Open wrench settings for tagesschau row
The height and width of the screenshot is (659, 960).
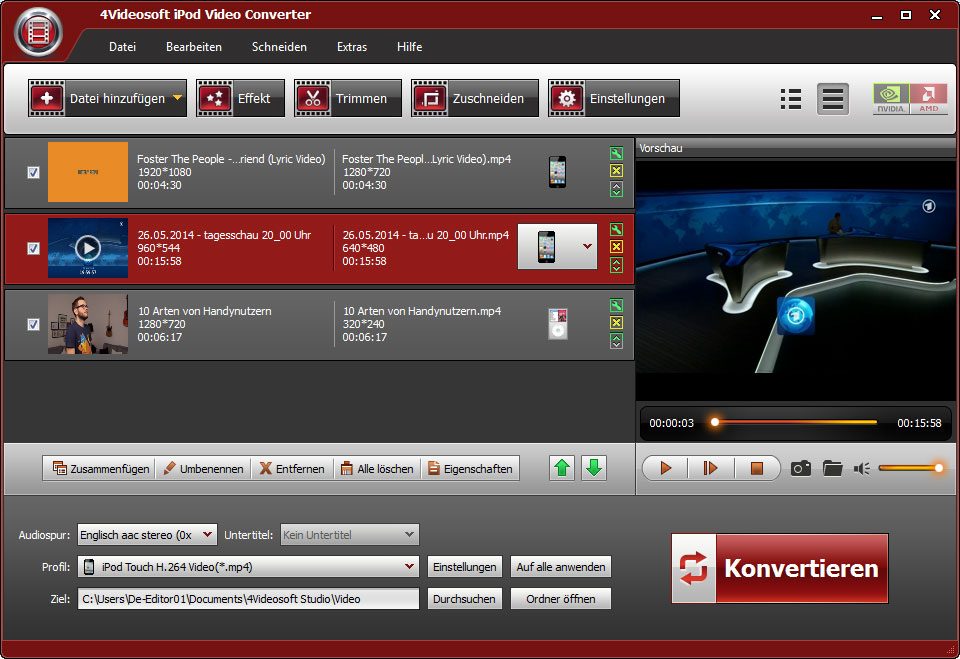[x=617, y=230]
